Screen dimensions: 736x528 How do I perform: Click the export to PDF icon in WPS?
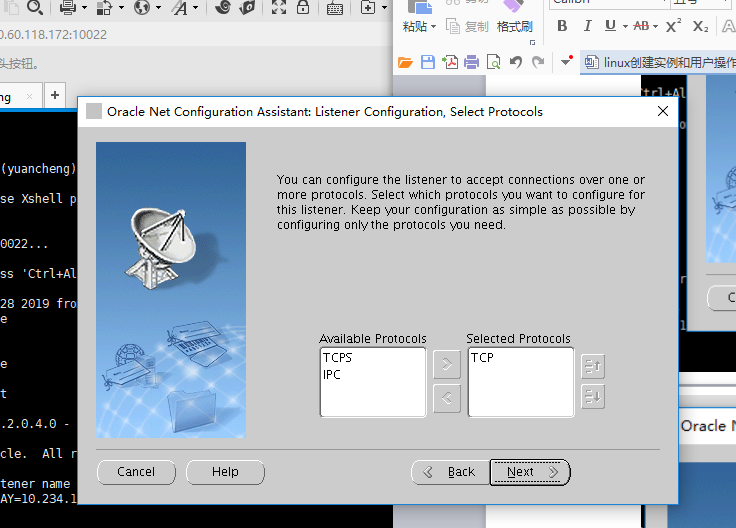450,62
